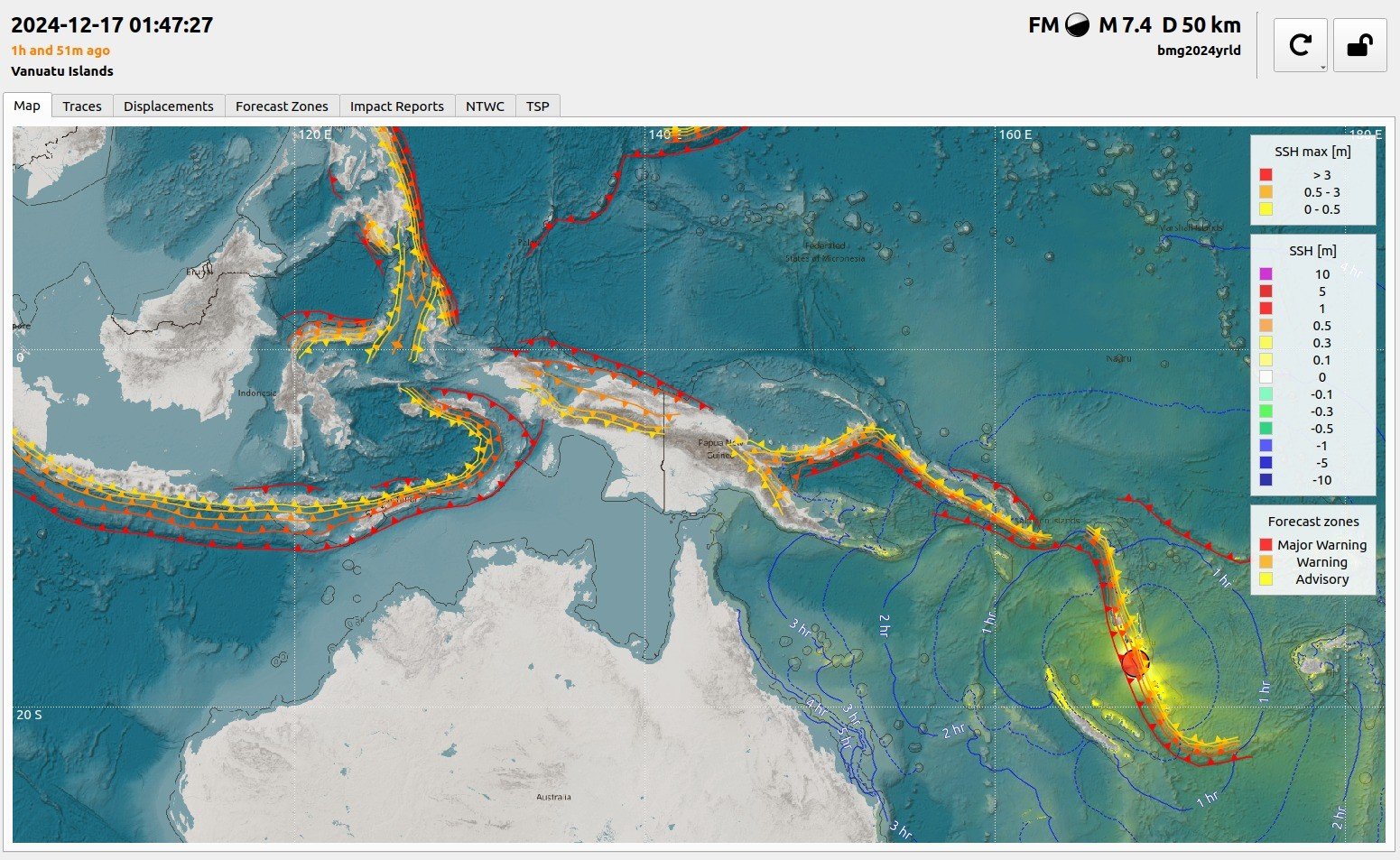This screenshot has height=860, width=1400.
Task: Toggle the open padlock lock button
Action: (x=1360, y=45)
